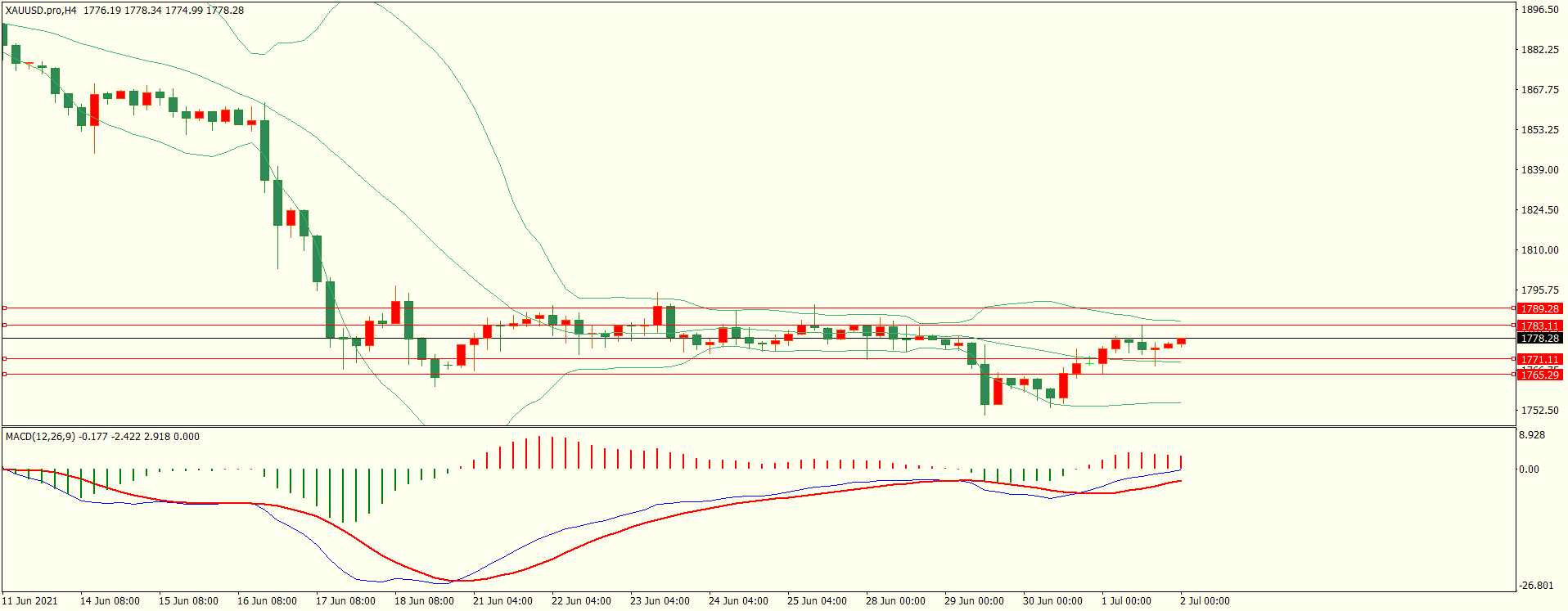The image size is (1568, 611).
Task: Select the red 1789.28 price level label
Action: (x=1539, y=308)
